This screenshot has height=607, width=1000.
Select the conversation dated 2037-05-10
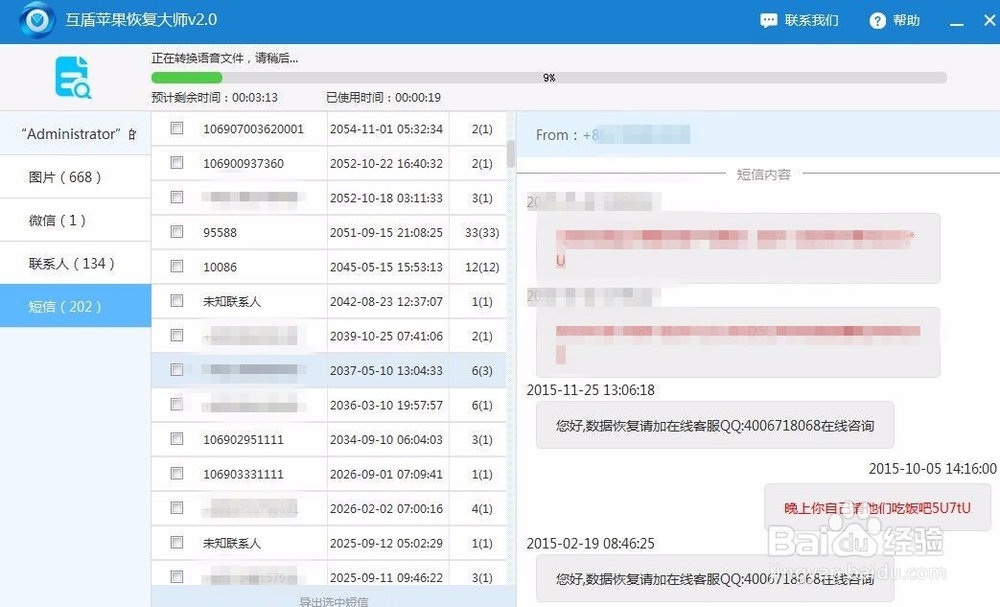coord(330,370)
